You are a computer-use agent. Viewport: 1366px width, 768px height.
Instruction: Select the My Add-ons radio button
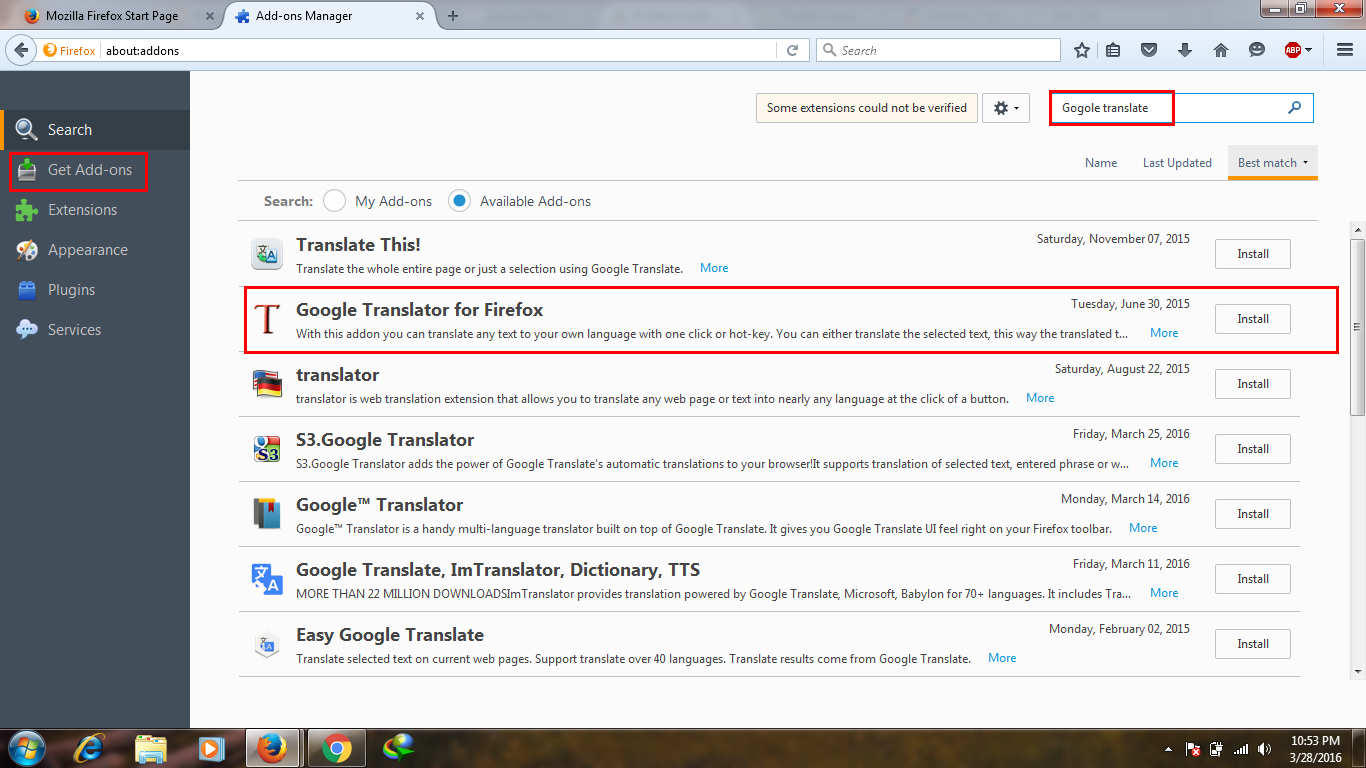[334, 201]
